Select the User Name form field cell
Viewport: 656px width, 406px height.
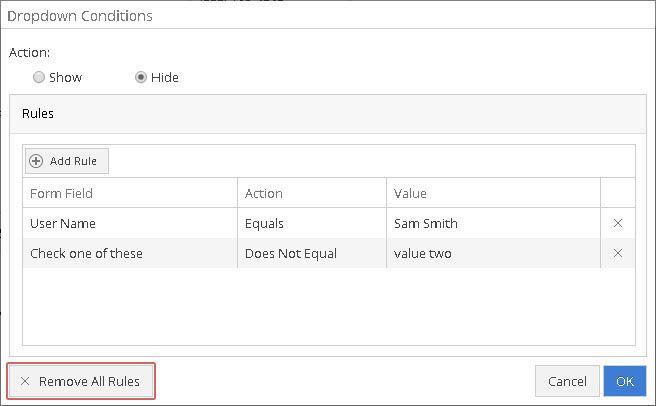point(130,223)
